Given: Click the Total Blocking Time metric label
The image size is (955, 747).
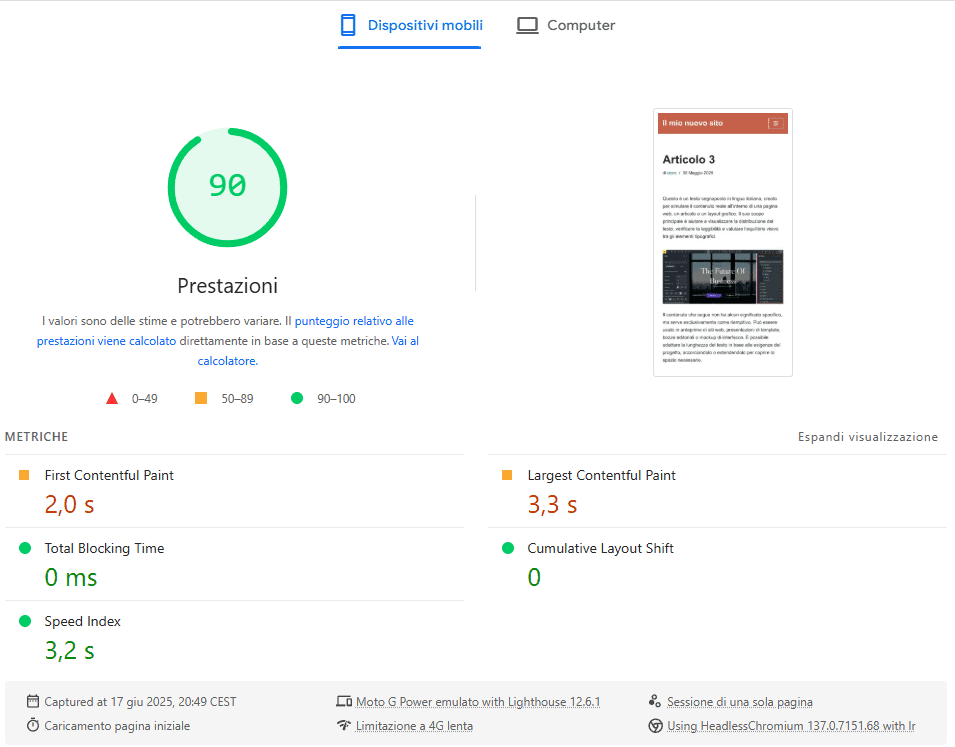Looking at the screenshot, I should [x=104, y=548].
